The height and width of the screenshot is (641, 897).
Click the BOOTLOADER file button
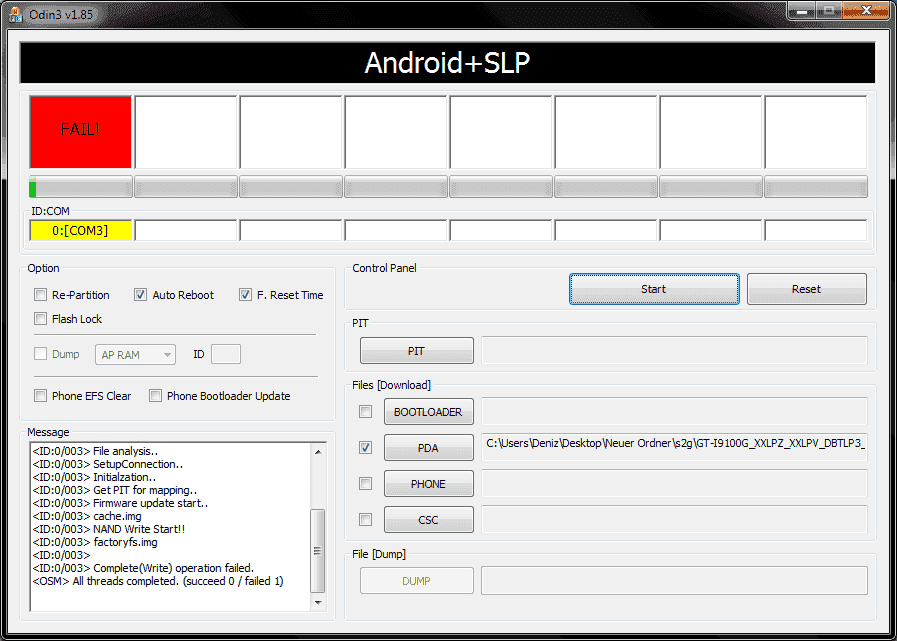(428, 411)
